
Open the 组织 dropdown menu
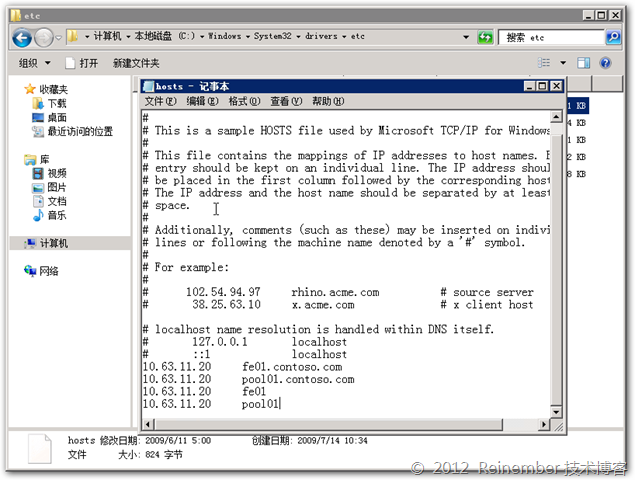(x=34, y=63)
